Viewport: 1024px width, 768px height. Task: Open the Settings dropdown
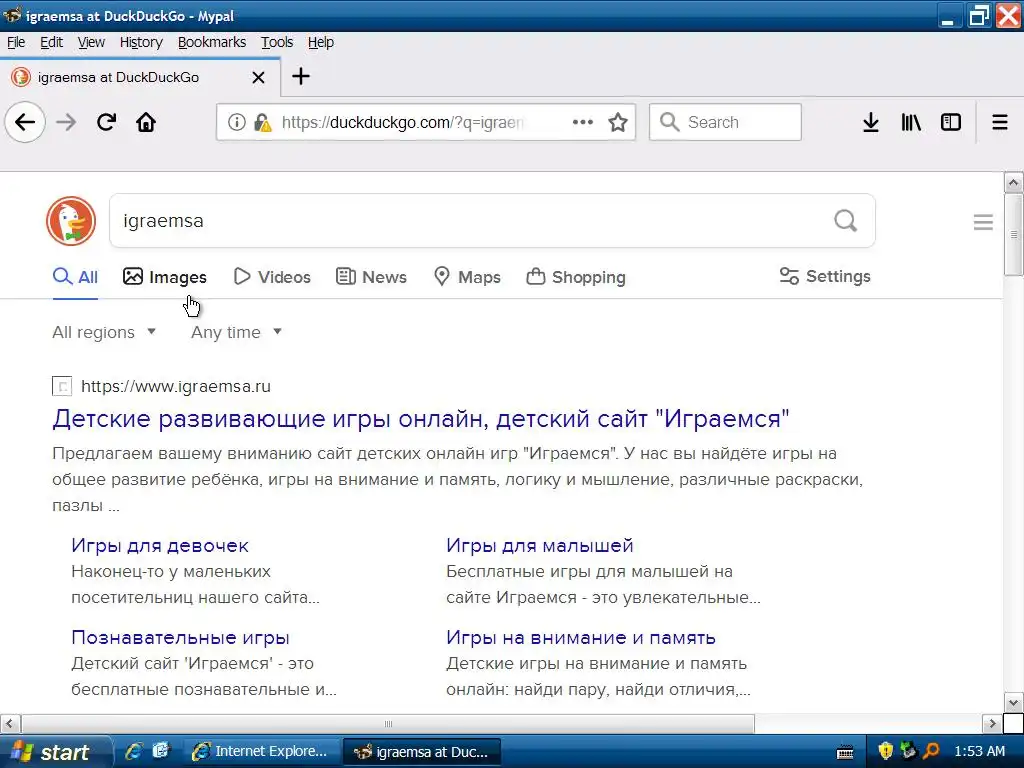[x=825, y=276]
